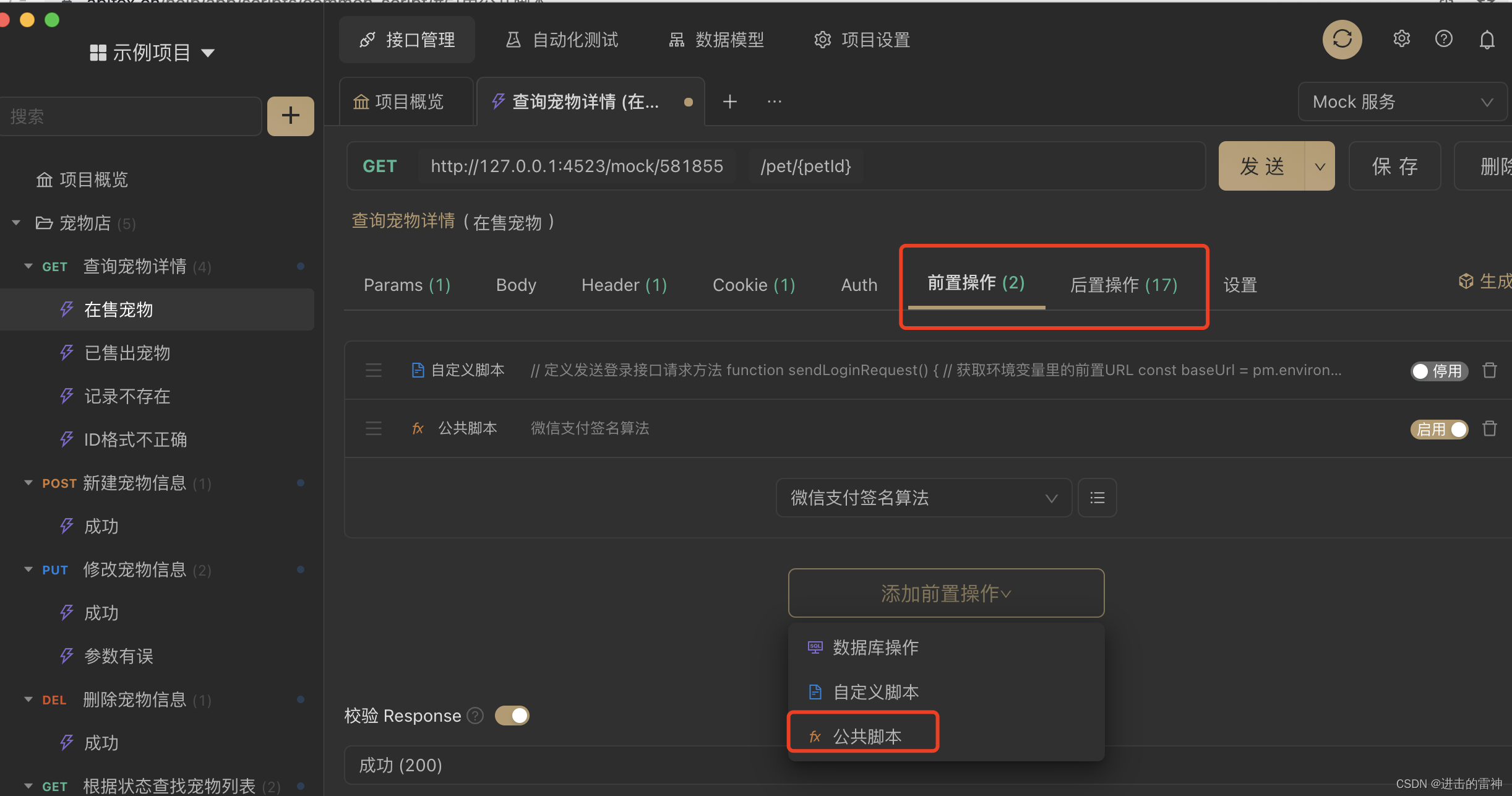
Task: Delete the 公共脚本 row via trash icon
Action: pos(1490,428)
